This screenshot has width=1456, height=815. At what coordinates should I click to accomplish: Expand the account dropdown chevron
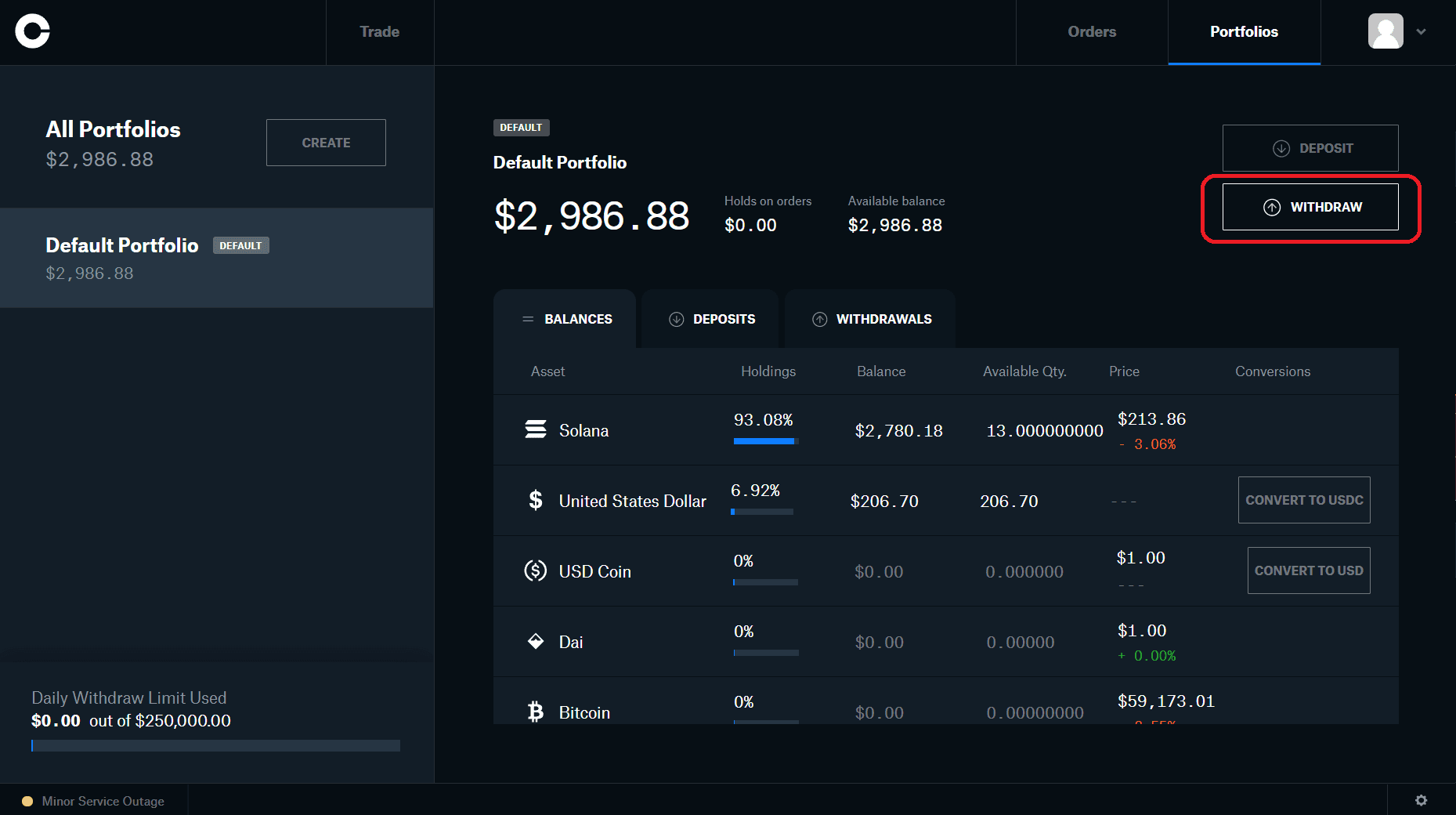(1421, 32)
